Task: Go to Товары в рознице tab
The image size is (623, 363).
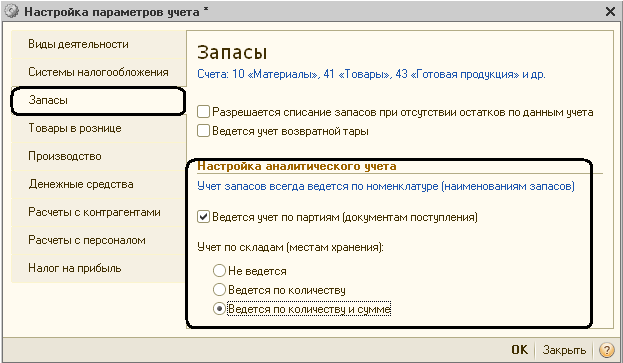Action: click(99, 128)
